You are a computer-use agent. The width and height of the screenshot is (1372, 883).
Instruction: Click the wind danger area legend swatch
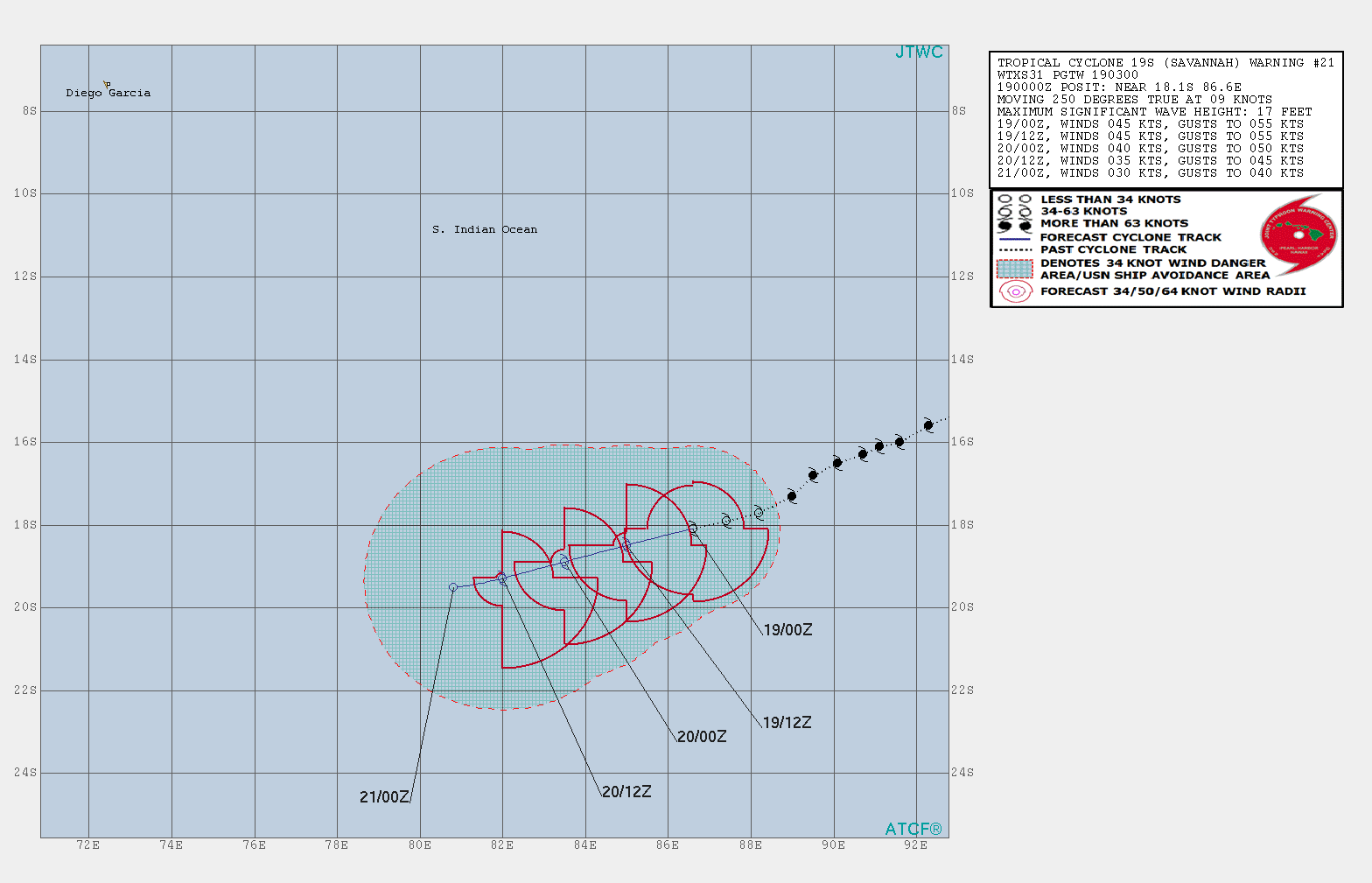click(1015, 269)
